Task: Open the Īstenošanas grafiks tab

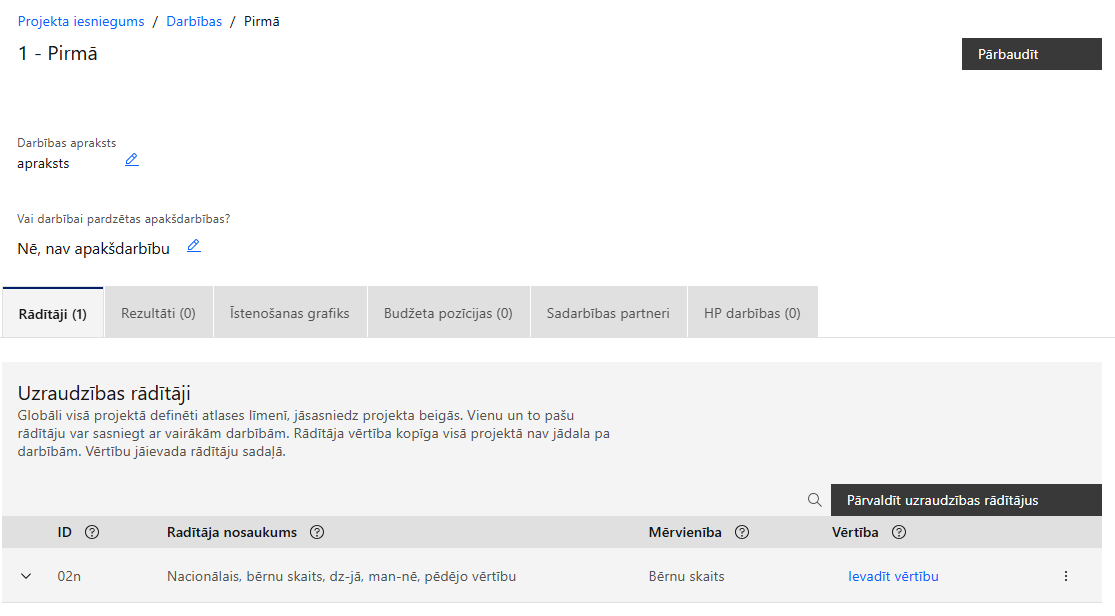Action: click(x=290, y=313)
